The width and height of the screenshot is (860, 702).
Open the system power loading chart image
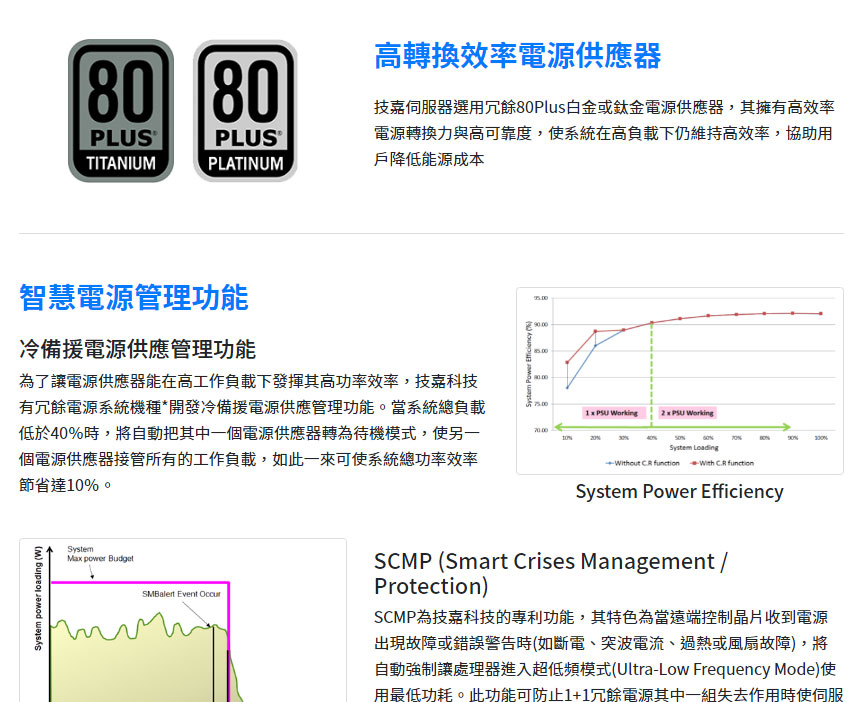point(183,620)
